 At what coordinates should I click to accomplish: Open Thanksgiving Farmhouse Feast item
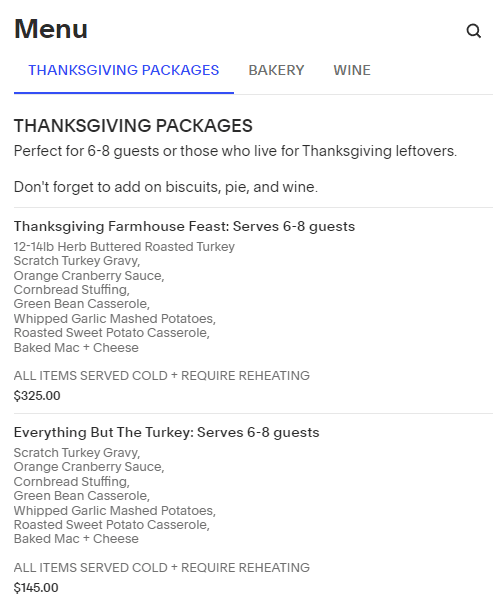[x=184, y=226]
